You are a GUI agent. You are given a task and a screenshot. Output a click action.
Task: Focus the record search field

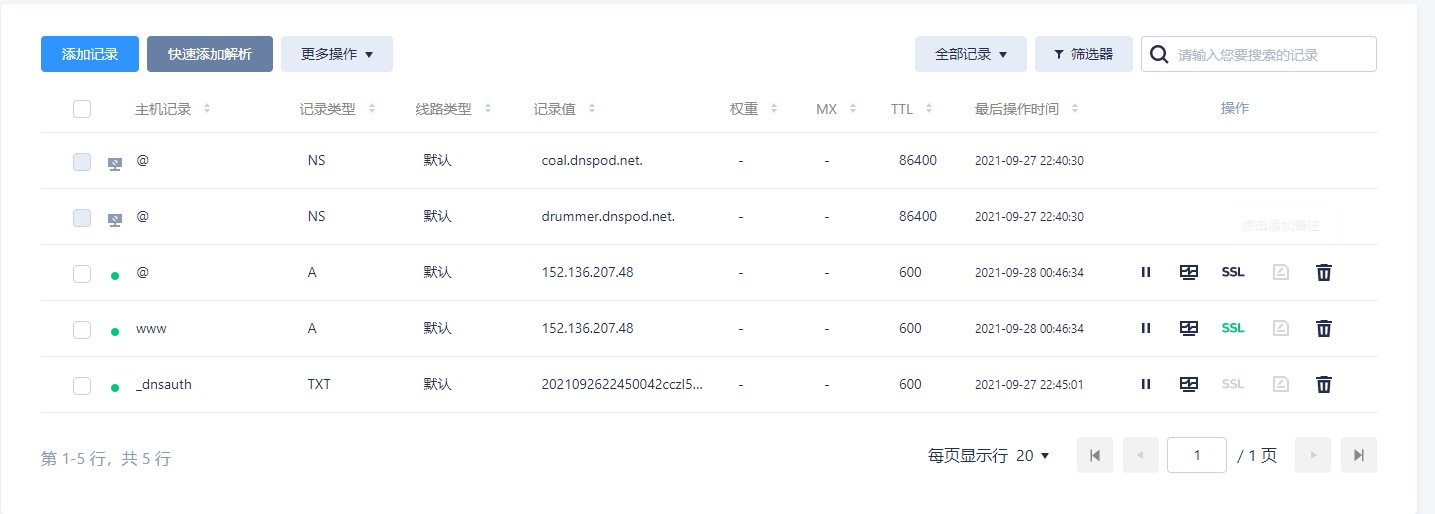pyautogui.click(x=1259, y=54)
